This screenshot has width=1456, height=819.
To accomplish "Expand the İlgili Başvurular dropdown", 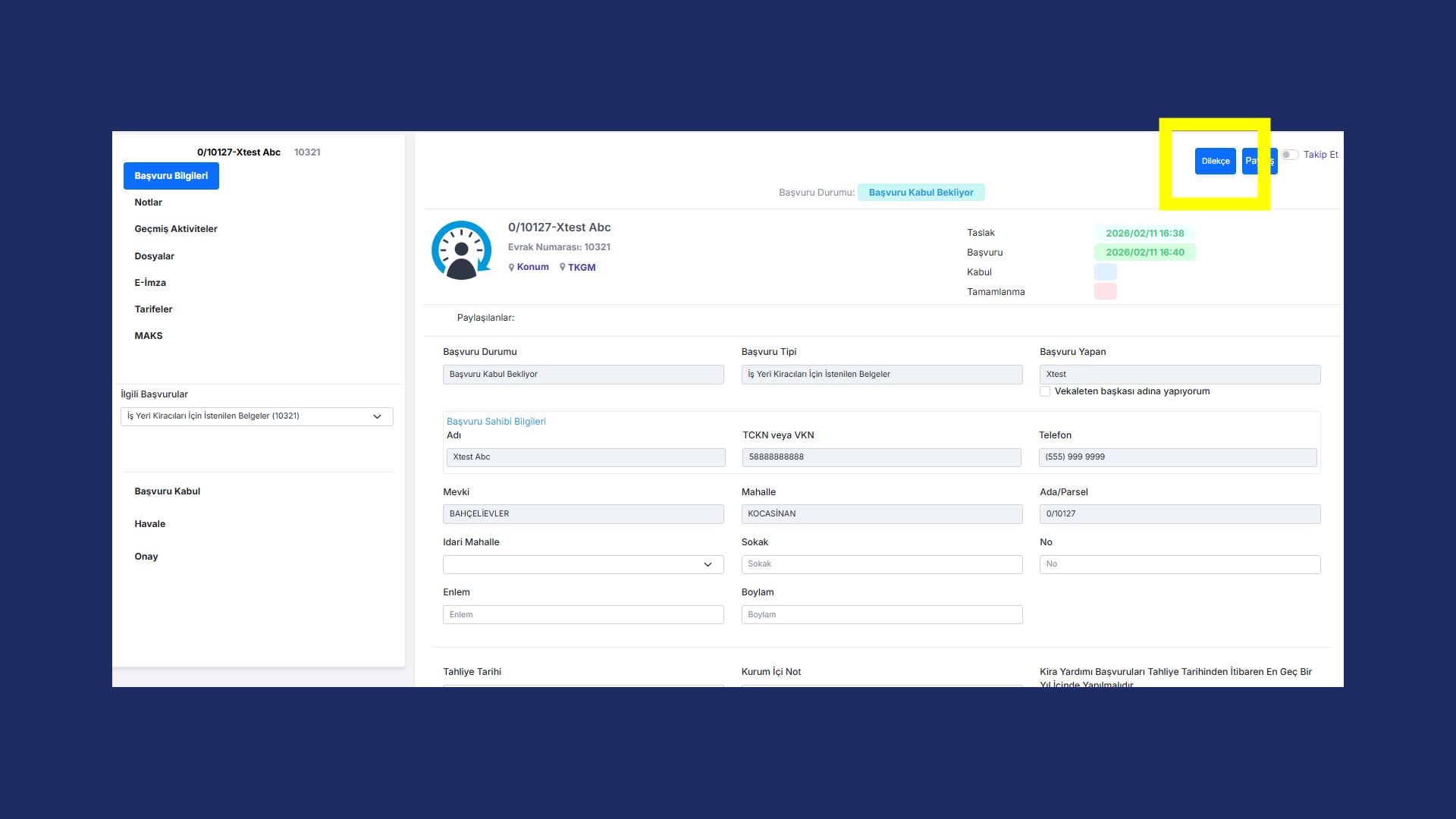I will click(x=257, y=416).
